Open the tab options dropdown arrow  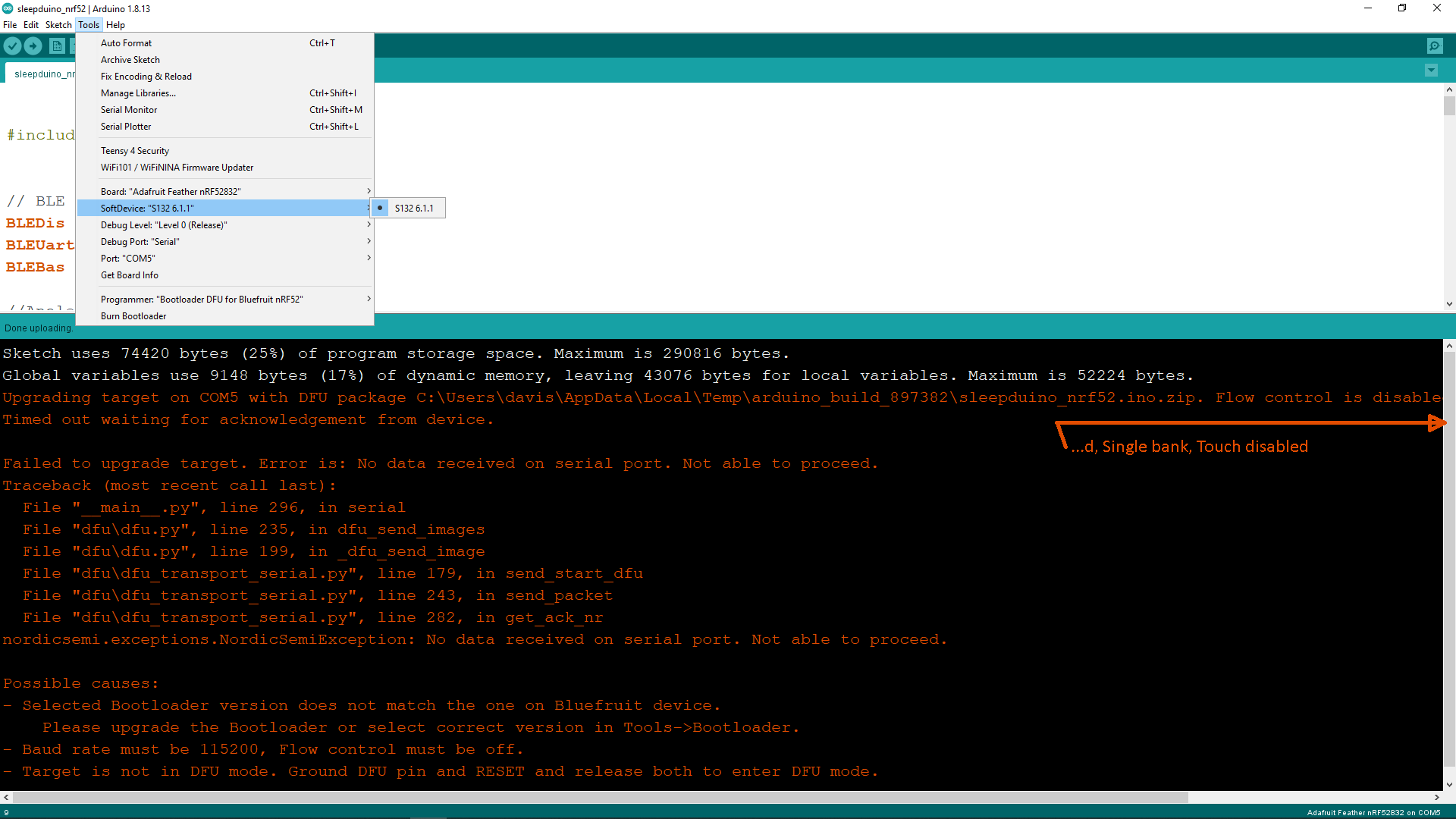pyautogui.click(x=1432, y=70)
